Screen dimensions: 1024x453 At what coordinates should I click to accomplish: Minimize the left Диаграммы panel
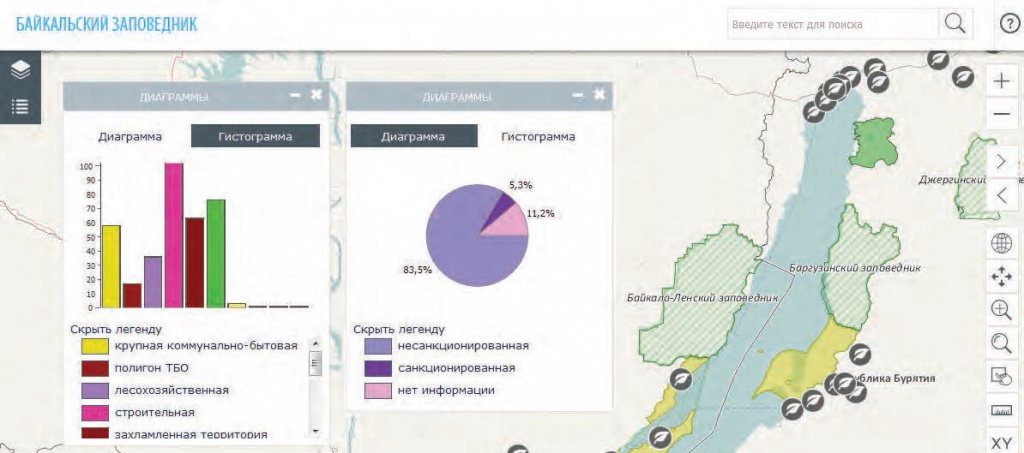pyautogui.click(x=295, y=95)
